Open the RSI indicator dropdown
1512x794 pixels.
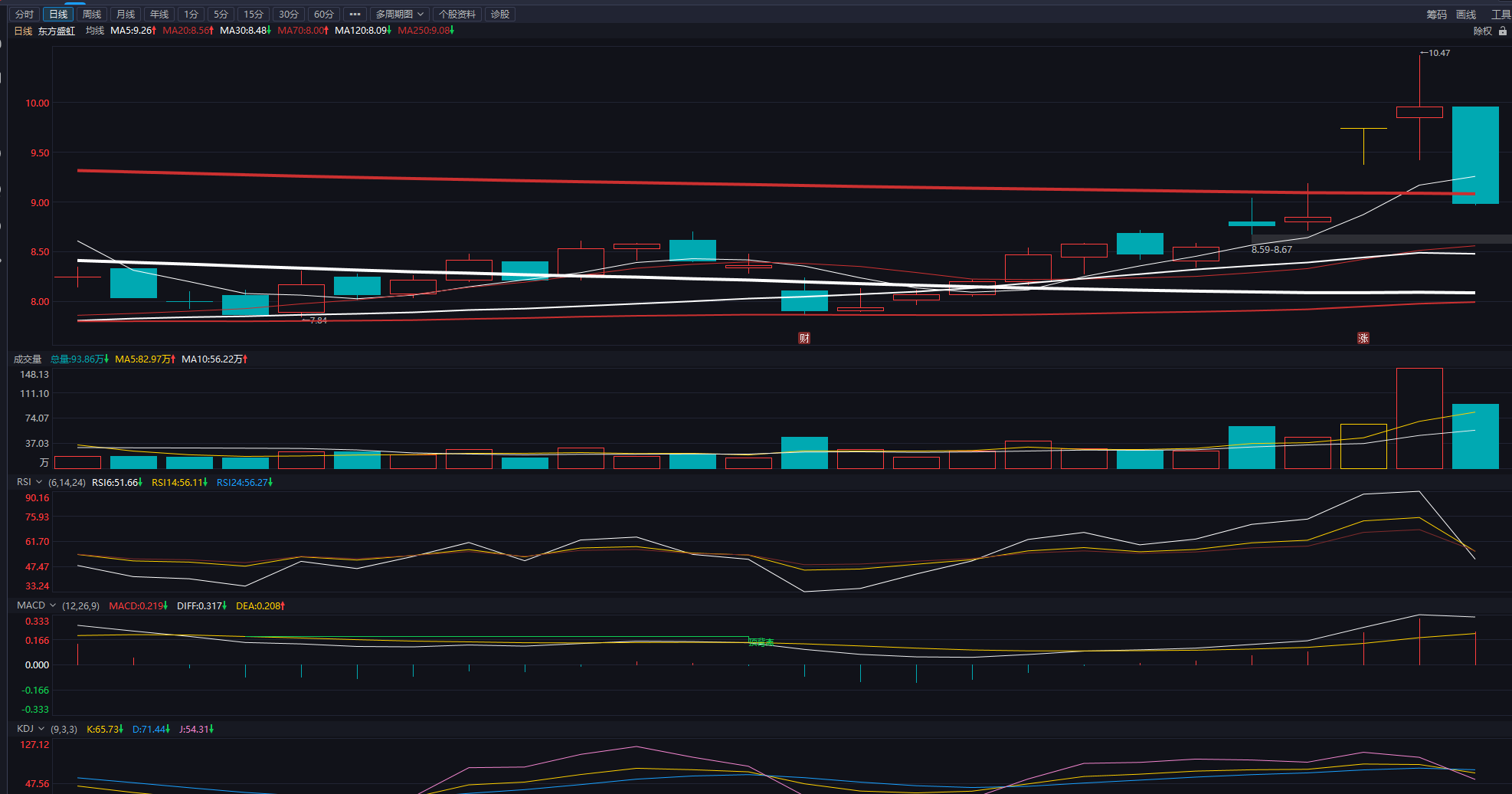point(29,482)
